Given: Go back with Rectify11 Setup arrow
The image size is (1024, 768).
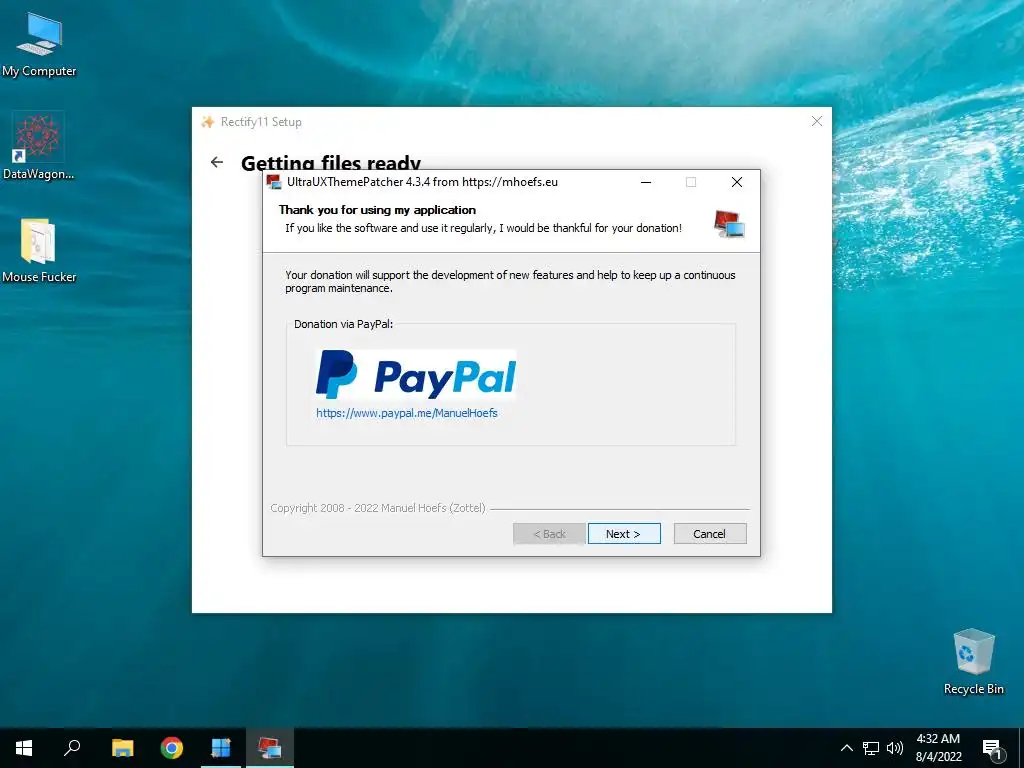Looking at the screenshot, I should [217, 162].
